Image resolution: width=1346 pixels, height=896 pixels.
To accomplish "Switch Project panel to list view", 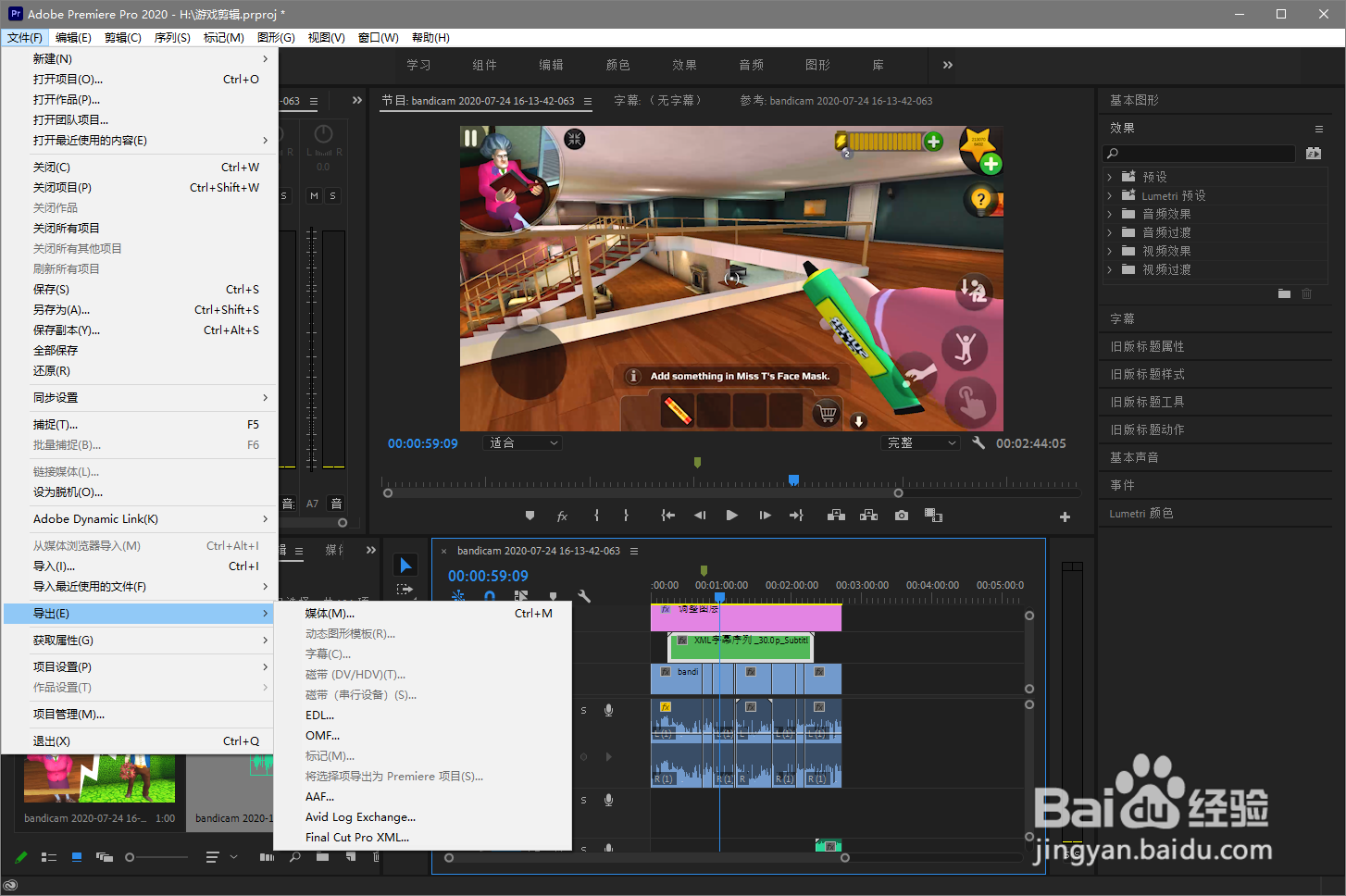I will tap(49, 857).
